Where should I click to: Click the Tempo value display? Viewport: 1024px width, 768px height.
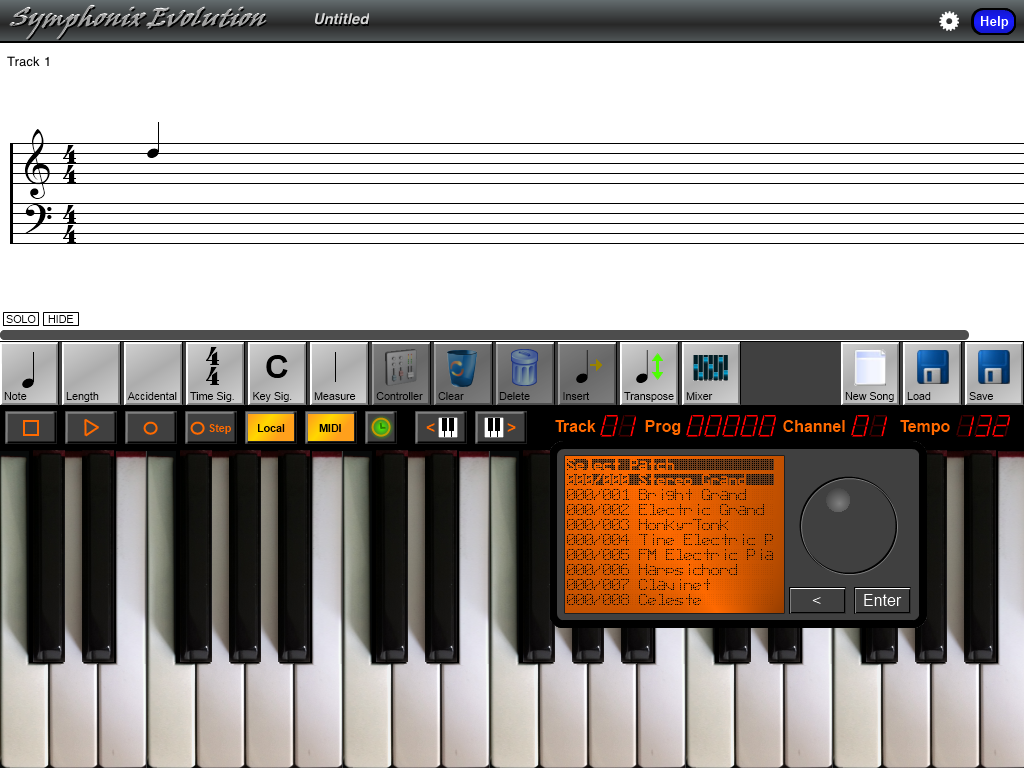tap(984, 426)
